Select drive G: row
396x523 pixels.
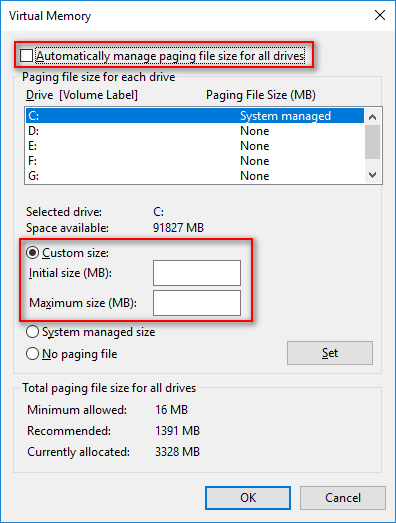(195, 176)
